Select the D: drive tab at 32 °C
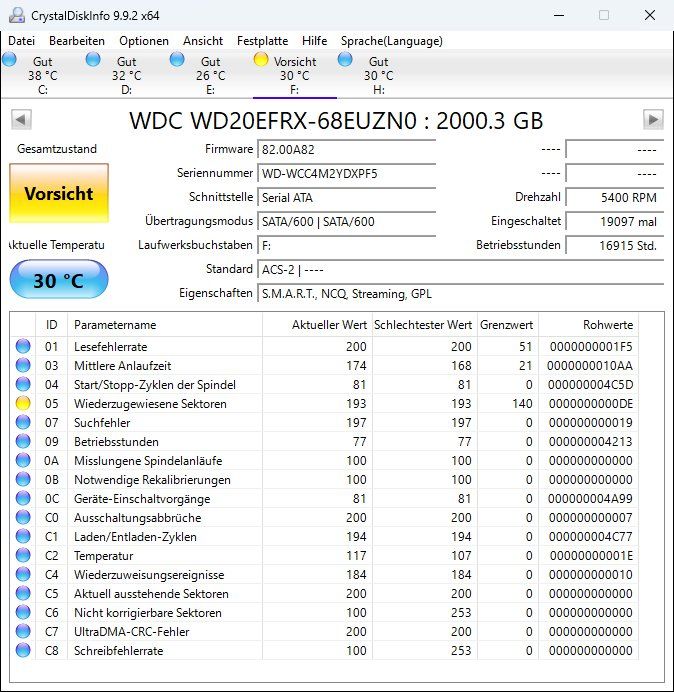Viewport: 674px width, 692px height. coord(127,75)
